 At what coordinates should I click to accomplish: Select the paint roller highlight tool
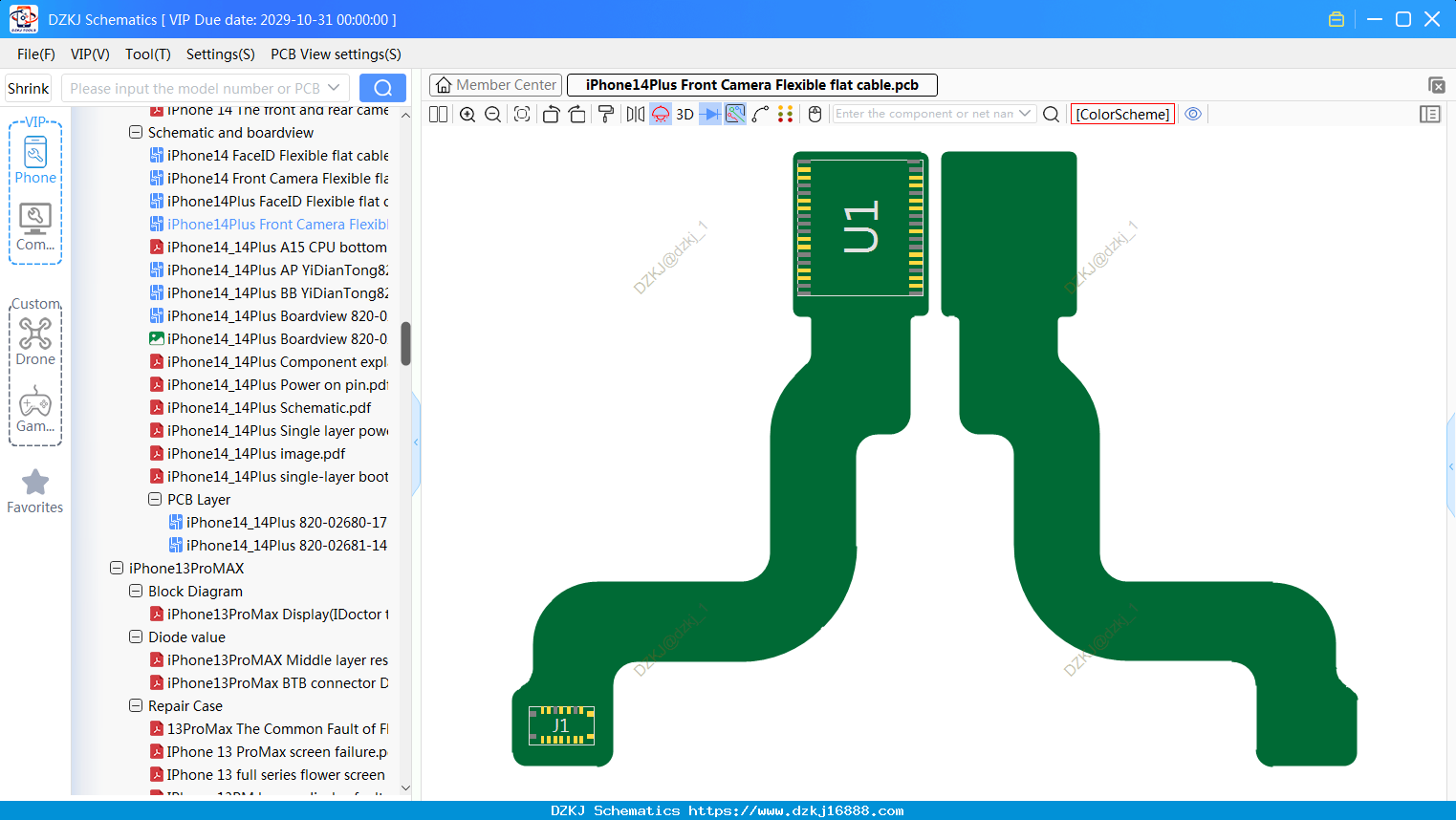pyautogui.click(x=606, y=114)
